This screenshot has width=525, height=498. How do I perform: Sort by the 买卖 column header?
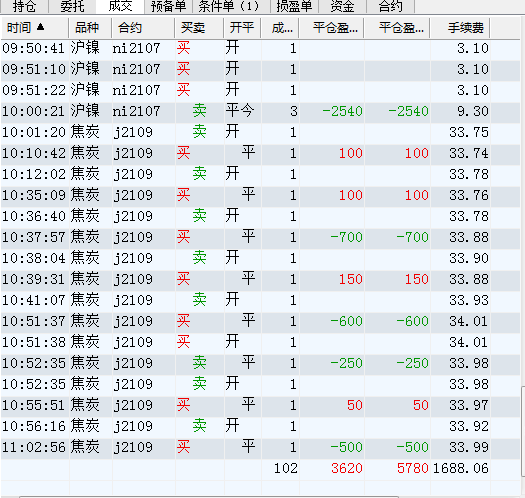point(199,28)
